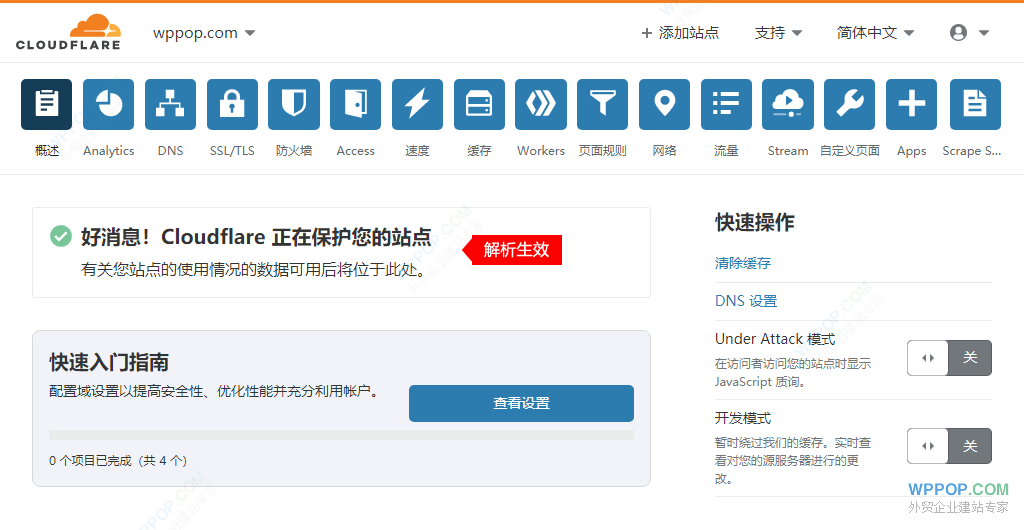
Task: Click the SSL/TLS tab label
Action: pos(232,151)
